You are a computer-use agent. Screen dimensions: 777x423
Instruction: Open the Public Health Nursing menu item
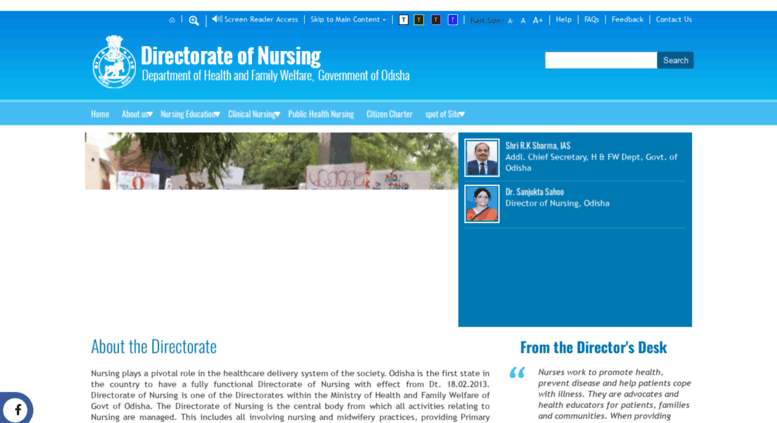(x=321, y=114)
